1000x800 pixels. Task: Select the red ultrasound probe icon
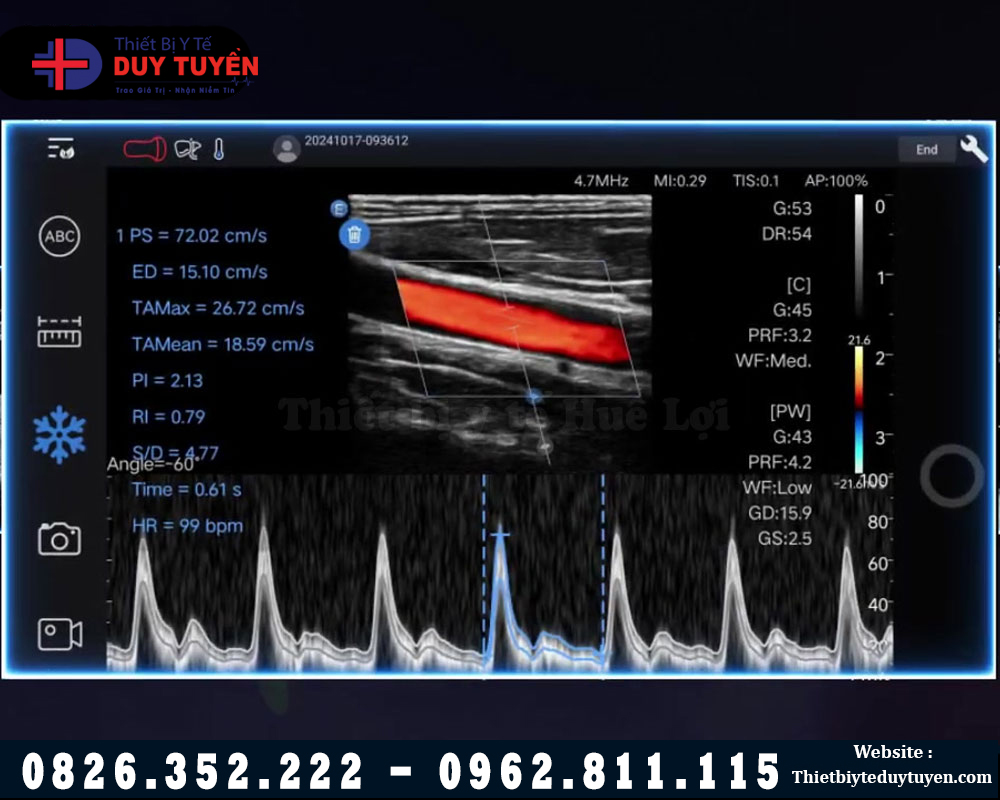pyautogui.click(x=144, y=150)
